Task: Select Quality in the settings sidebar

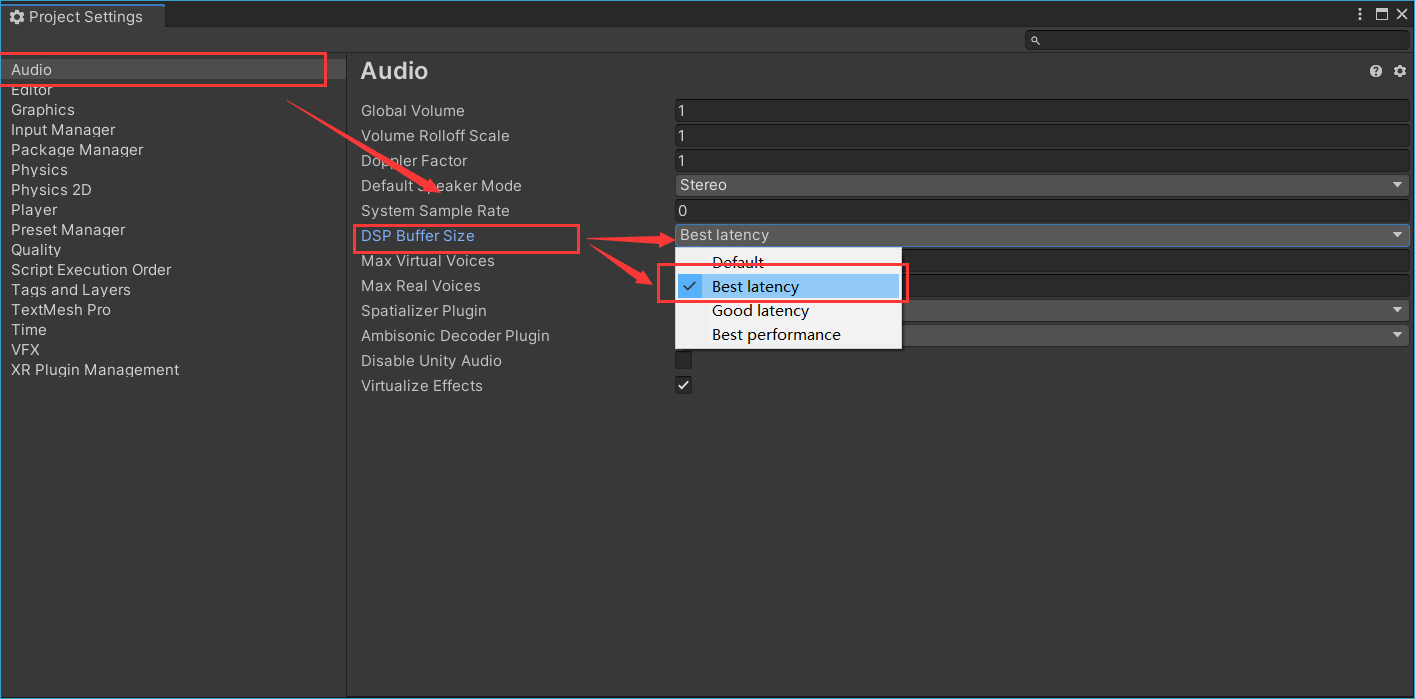Action: (x=36, y=249)
